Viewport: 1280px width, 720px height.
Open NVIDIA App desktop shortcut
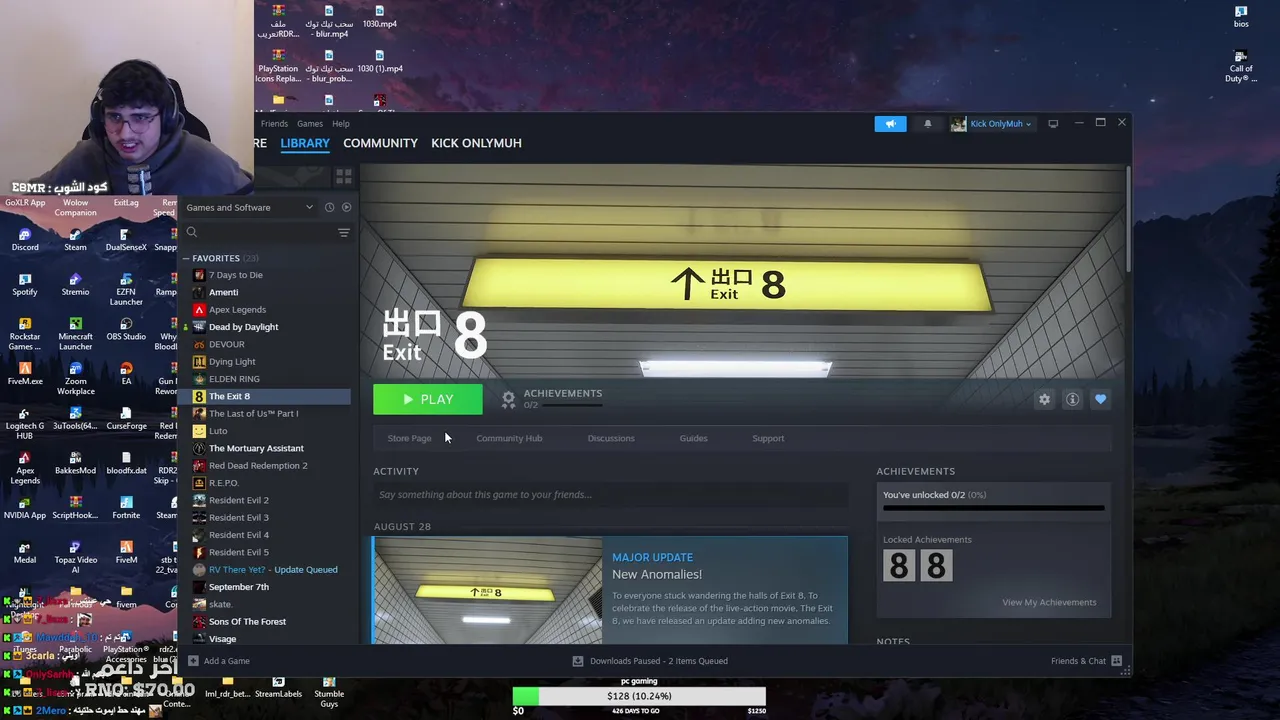25,508
